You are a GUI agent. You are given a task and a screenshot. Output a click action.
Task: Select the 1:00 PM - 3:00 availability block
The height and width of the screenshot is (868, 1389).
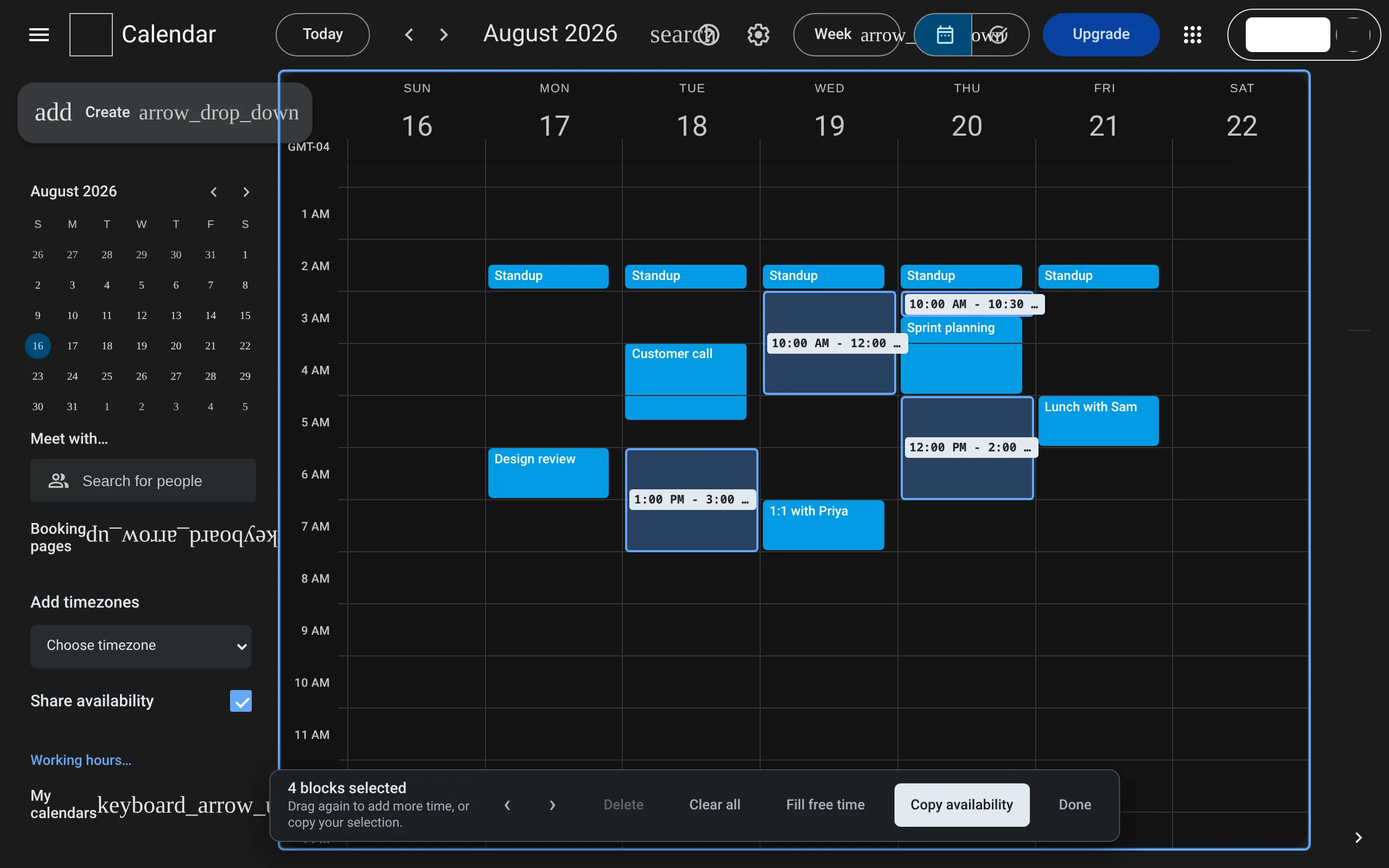pos(691,500)
